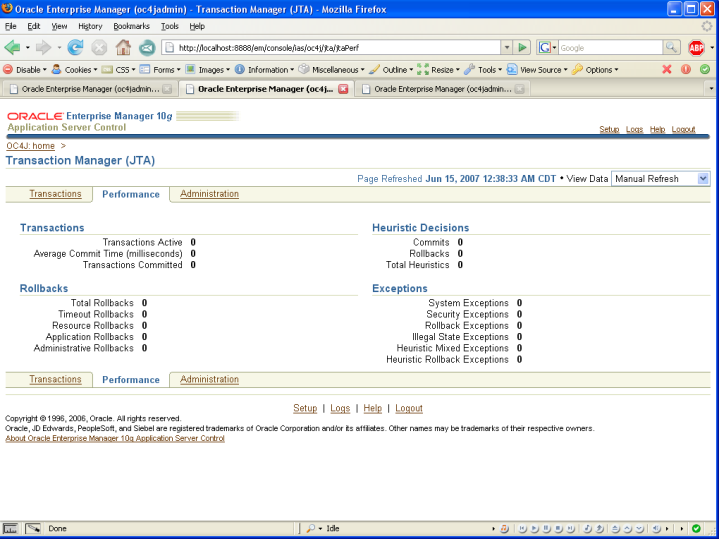Click the green Go arrow beside address bar
Viewport: 719px width, 539px height.
pos(522,47)
